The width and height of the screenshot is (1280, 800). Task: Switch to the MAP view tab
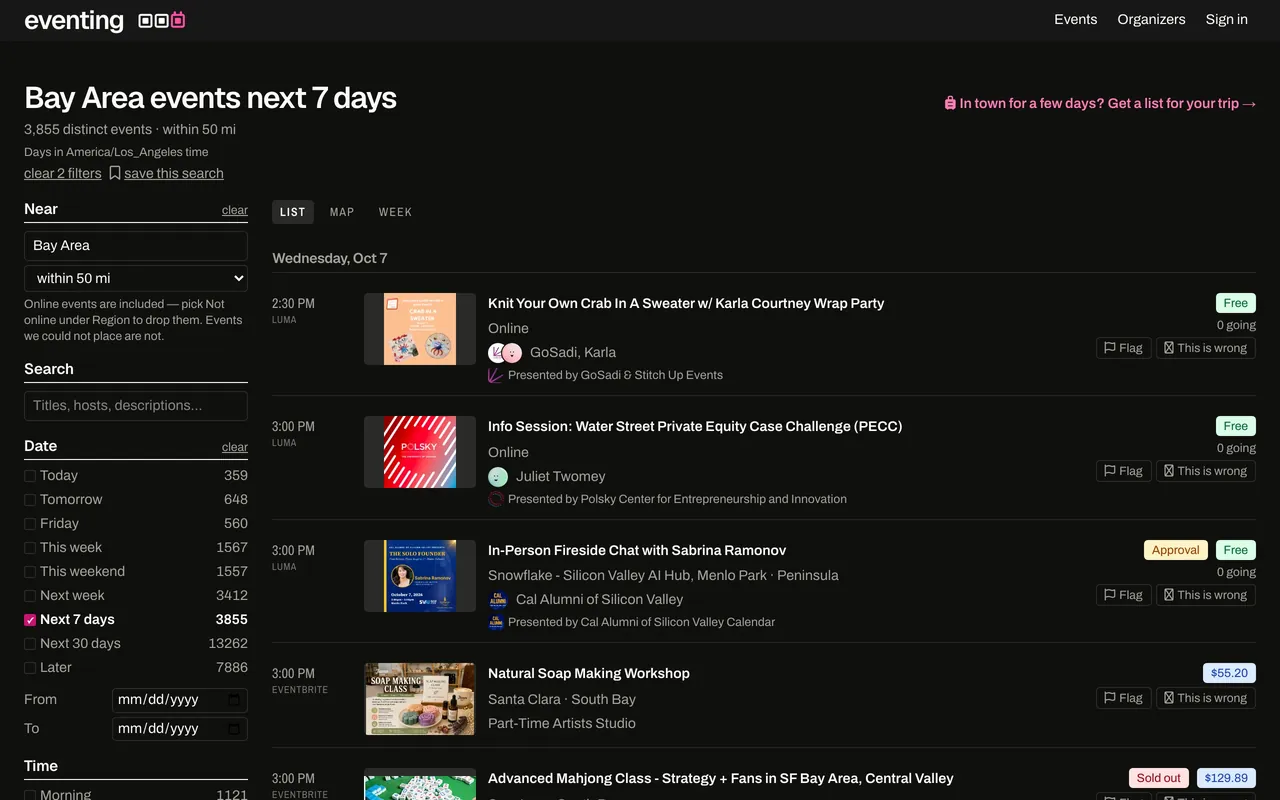click(342, 212)
